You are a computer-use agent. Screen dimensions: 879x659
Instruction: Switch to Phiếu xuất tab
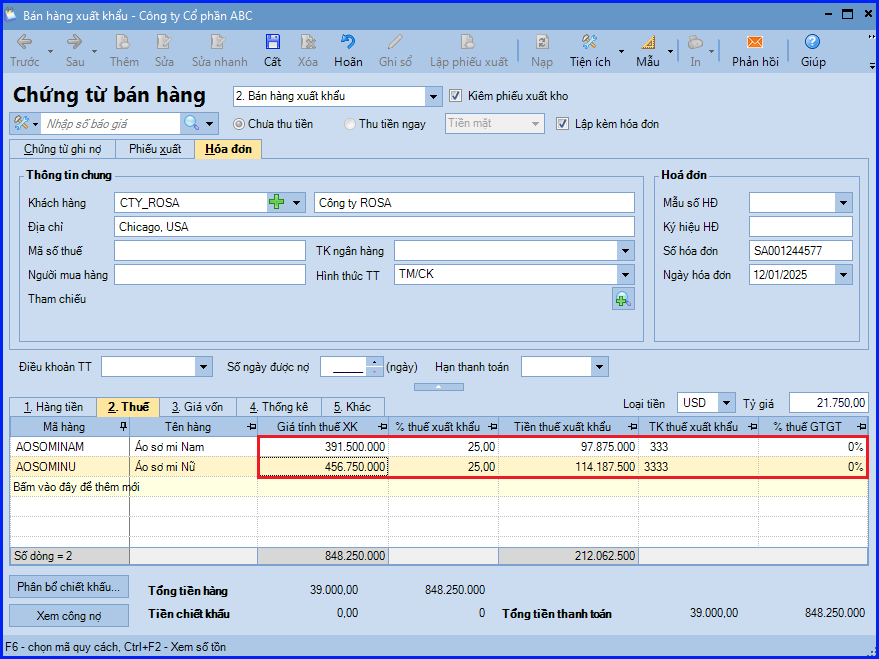[x=155, y=150]
